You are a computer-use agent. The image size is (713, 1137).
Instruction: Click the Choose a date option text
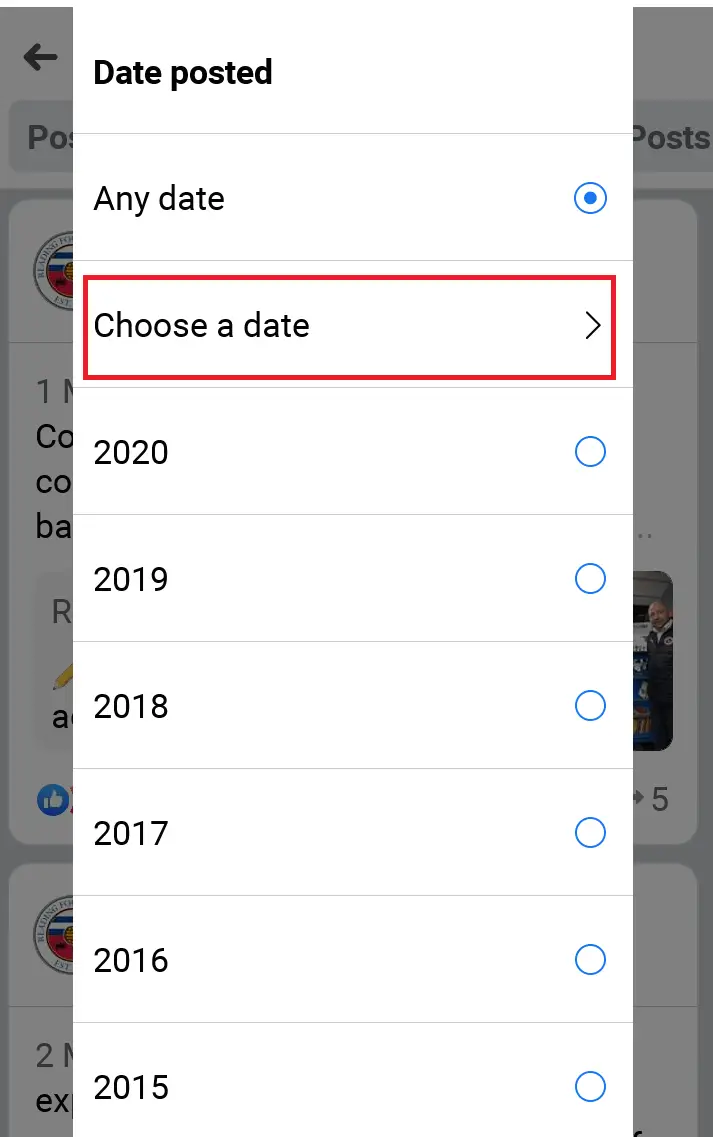(x=201, y=326)
